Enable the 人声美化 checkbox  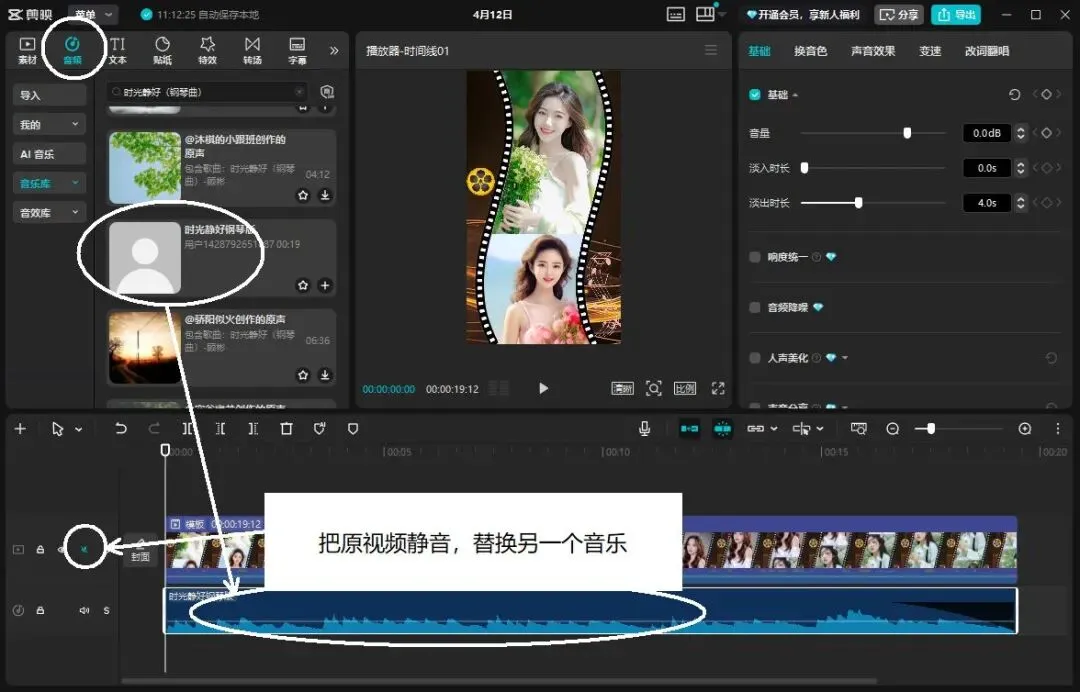[755, 357]
